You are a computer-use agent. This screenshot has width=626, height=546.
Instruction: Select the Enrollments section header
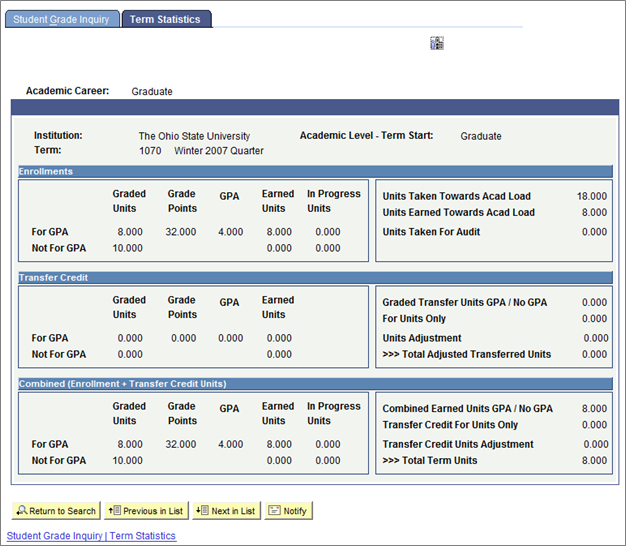tap(315, 171)
